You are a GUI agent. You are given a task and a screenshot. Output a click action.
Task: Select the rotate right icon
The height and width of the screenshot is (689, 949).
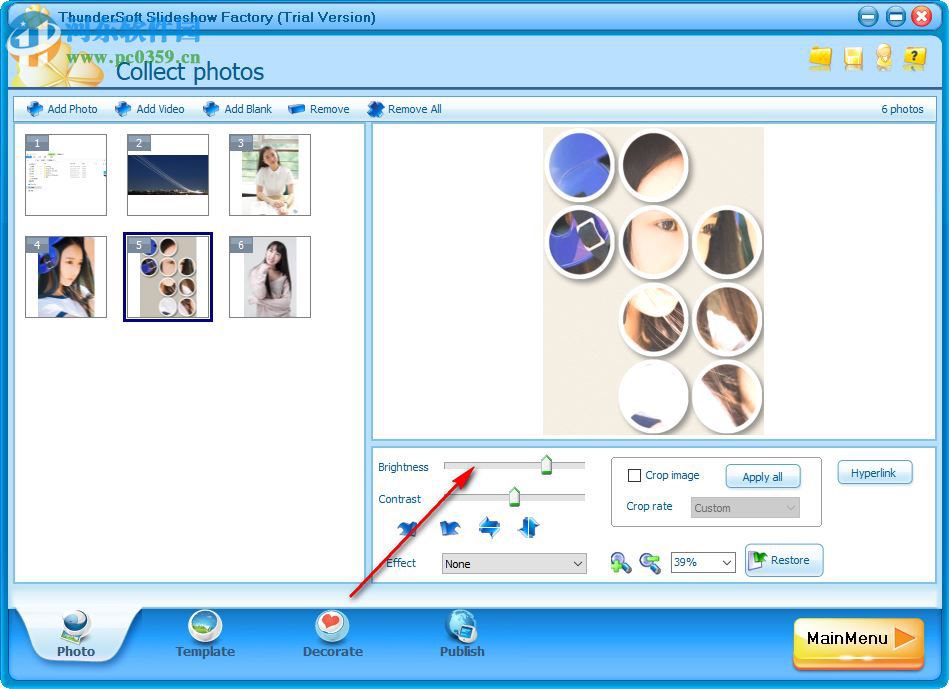pyautogui.click(x=449, y=528)
